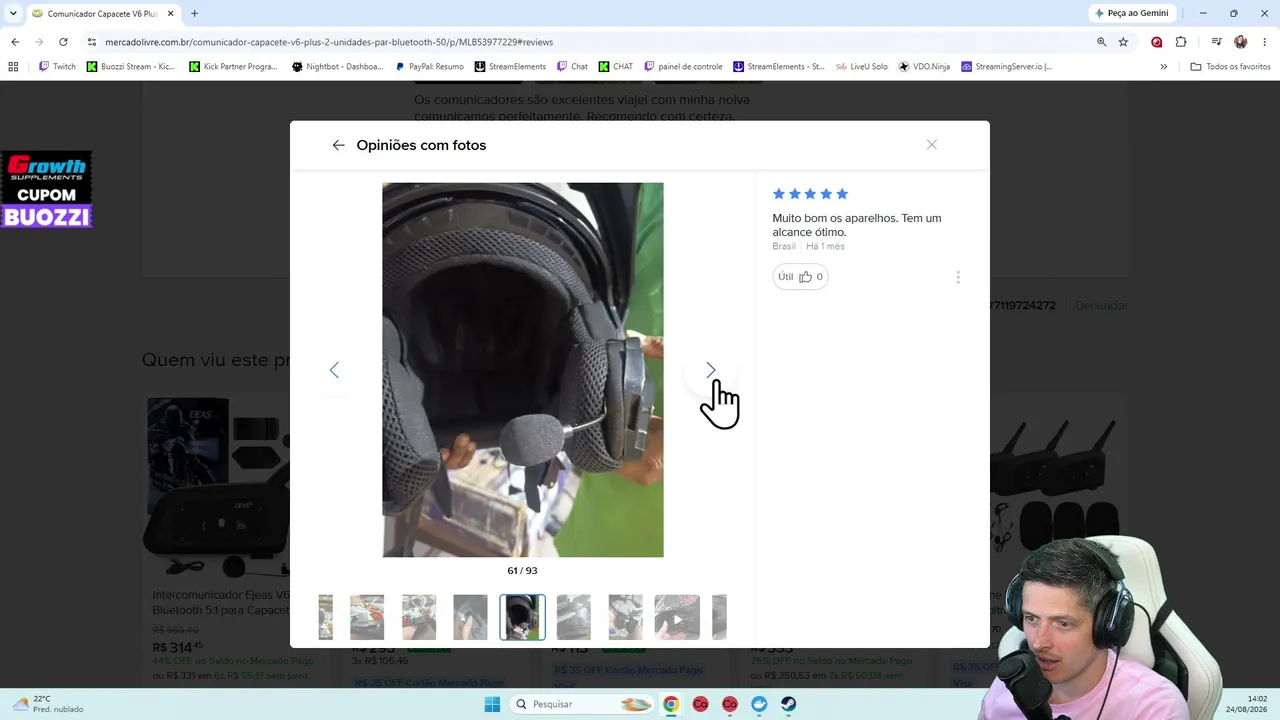Open the VDO.Ninja bookmark
Image resolution: width=1280 pixels, height=720 pixels.
924,67
